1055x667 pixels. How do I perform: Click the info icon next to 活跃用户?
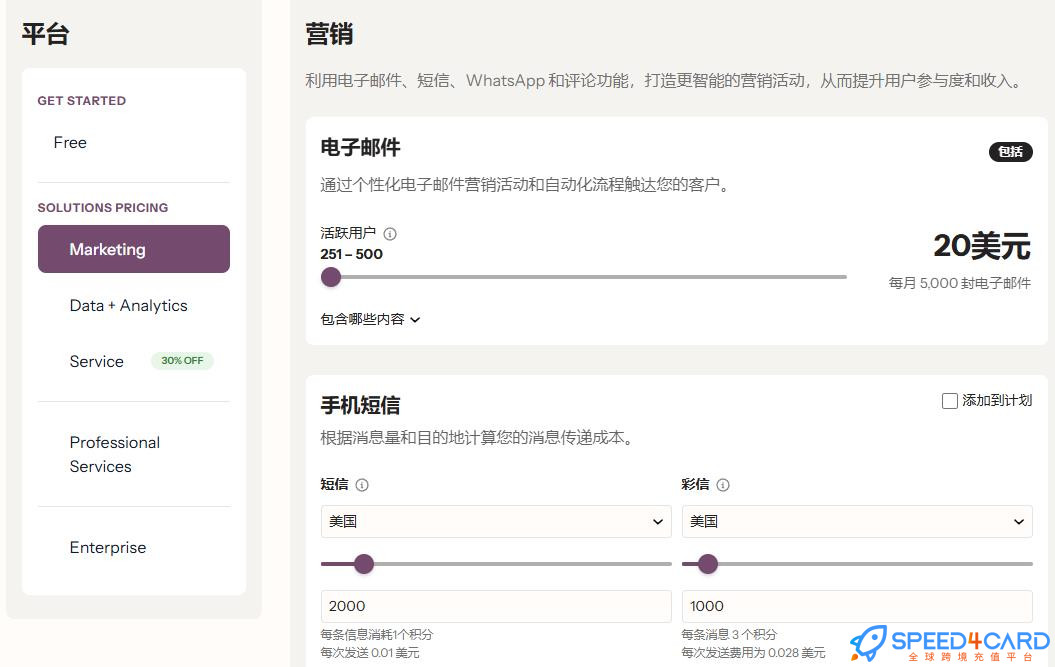(390, 234)
